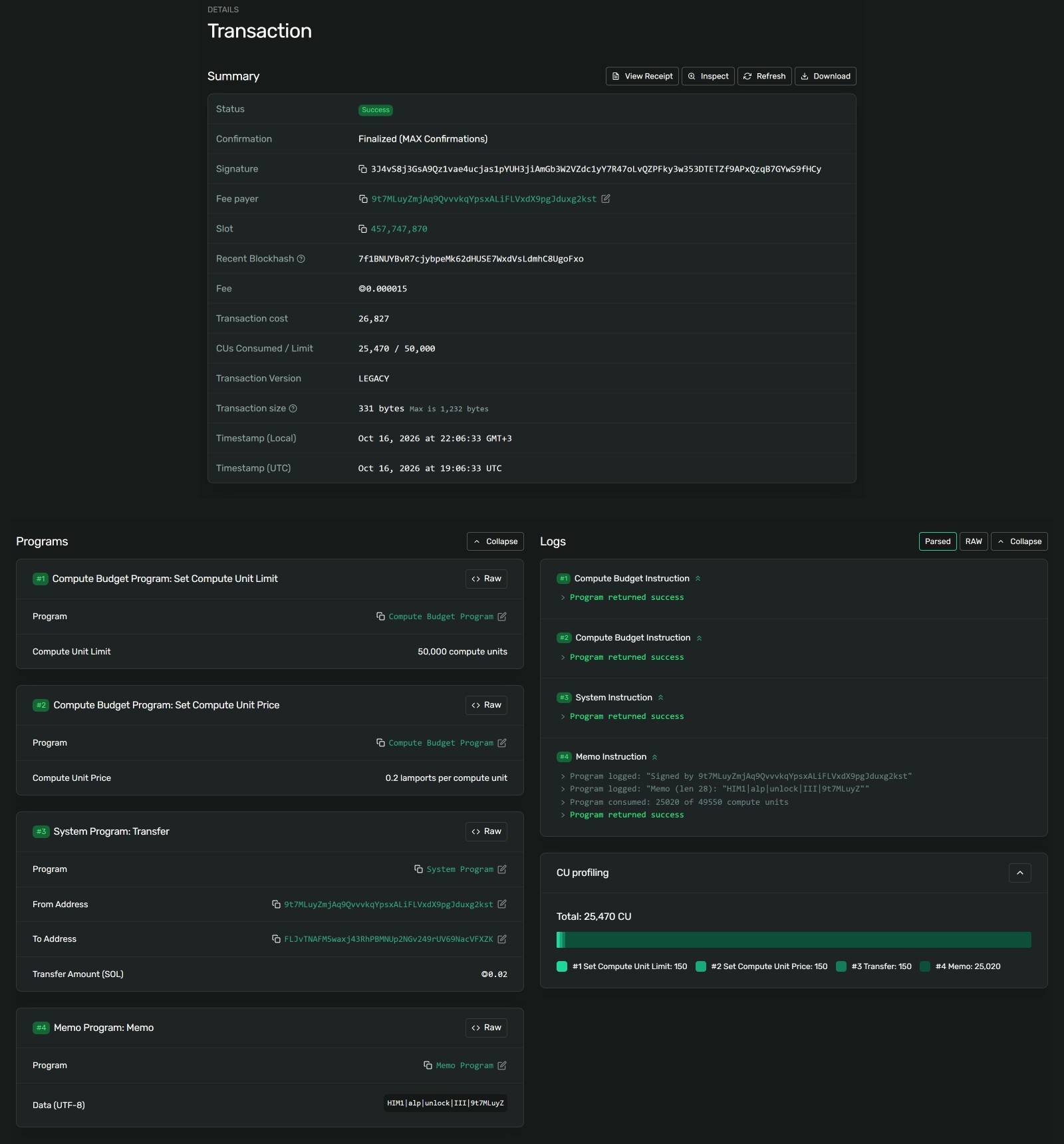Screen dimensions: 1064x1144
Task: Edit the To Address label
Action: pyautogui.click(x=502, y=938)
